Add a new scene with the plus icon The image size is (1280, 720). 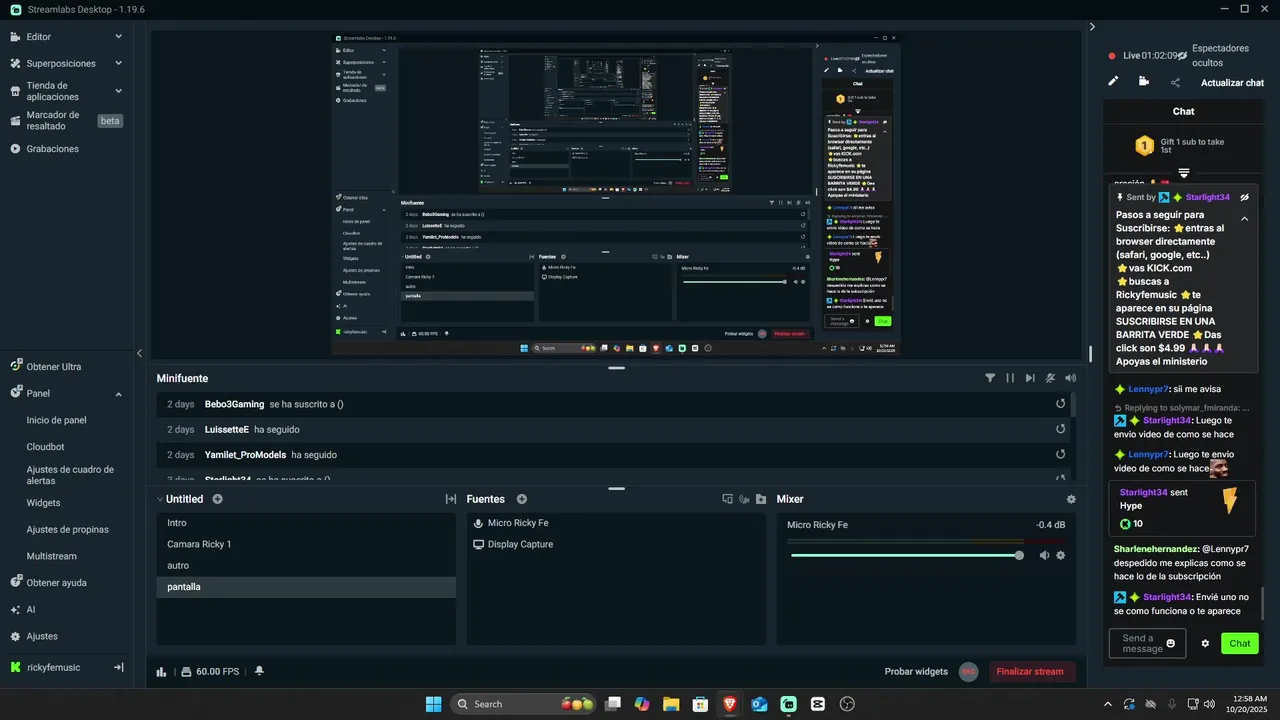(217, 499)
